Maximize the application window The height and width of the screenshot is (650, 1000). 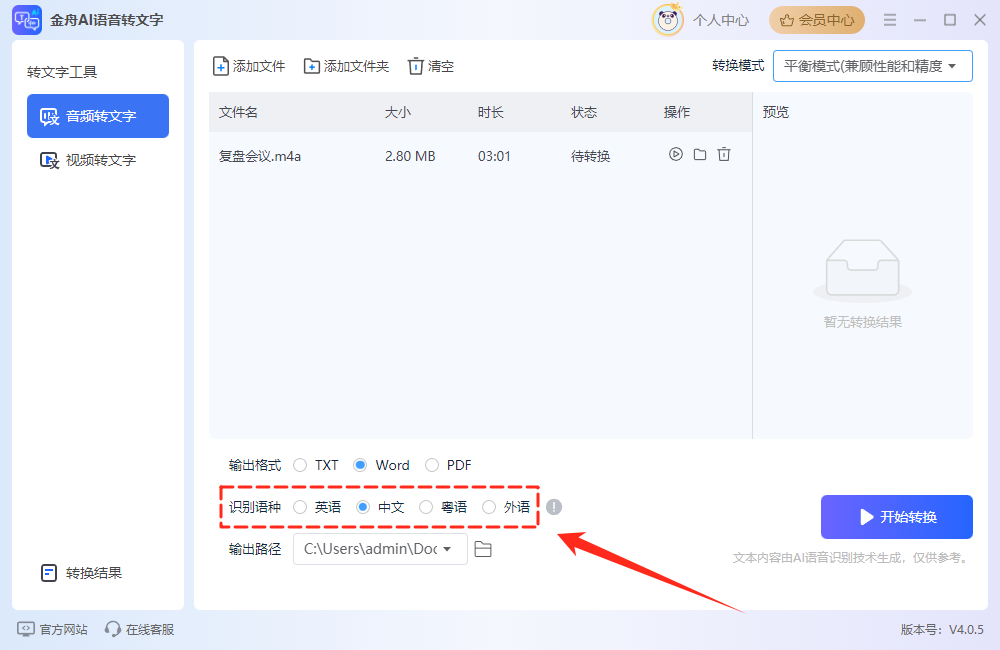click(950, 20)
